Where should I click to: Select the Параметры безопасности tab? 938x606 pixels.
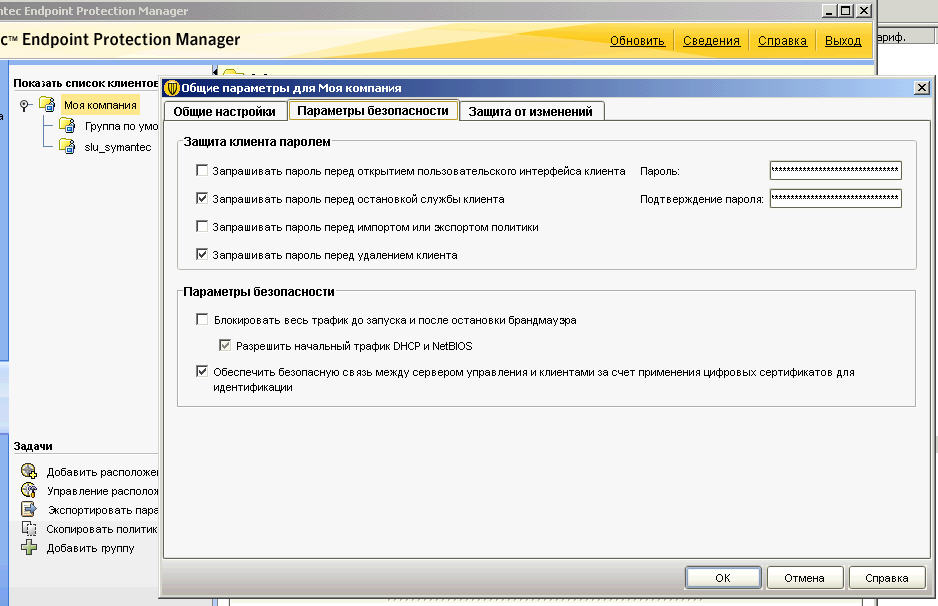(373, 111)
